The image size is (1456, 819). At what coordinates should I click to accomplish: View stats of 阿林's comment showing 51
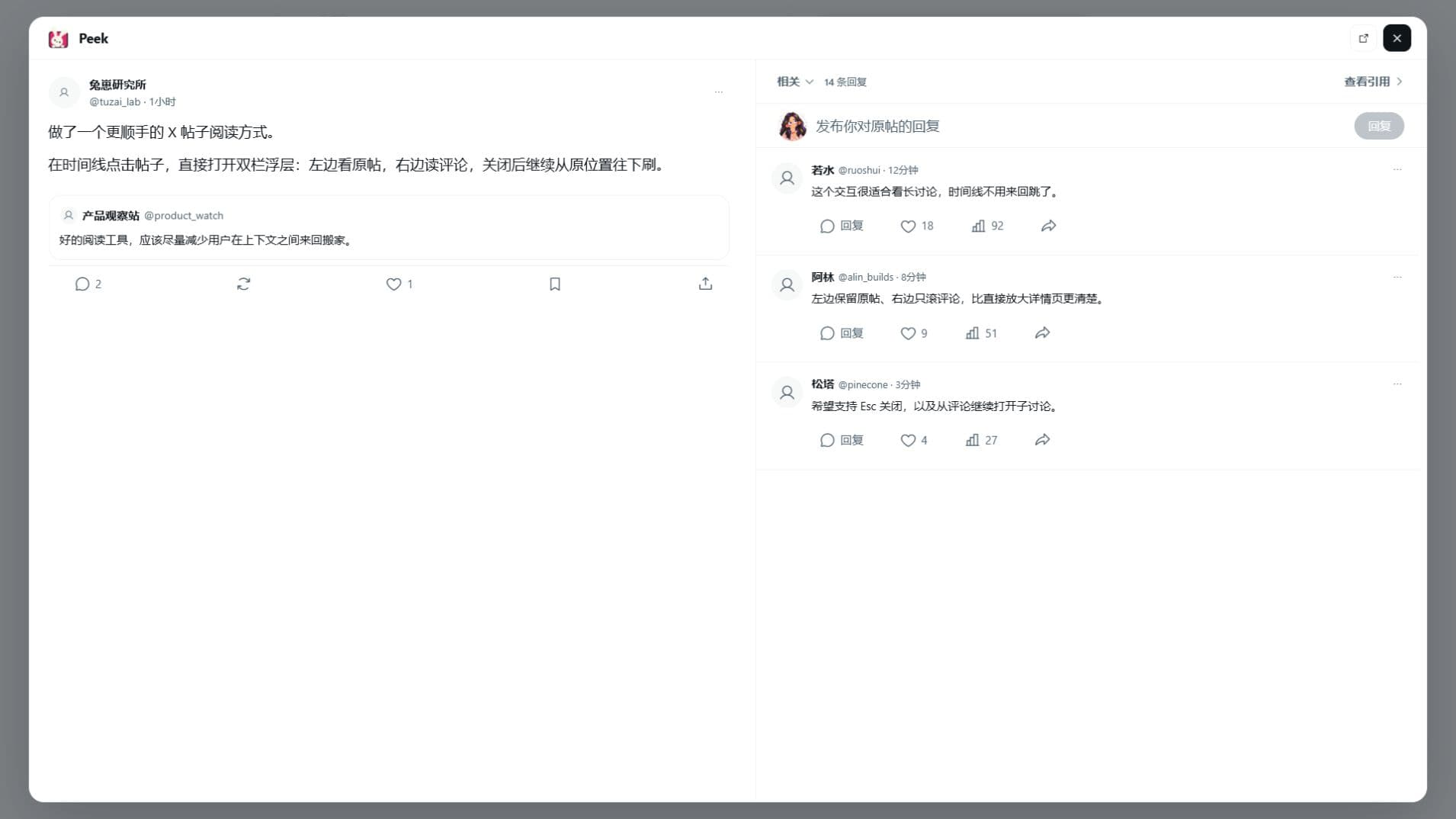click(981, 333)
